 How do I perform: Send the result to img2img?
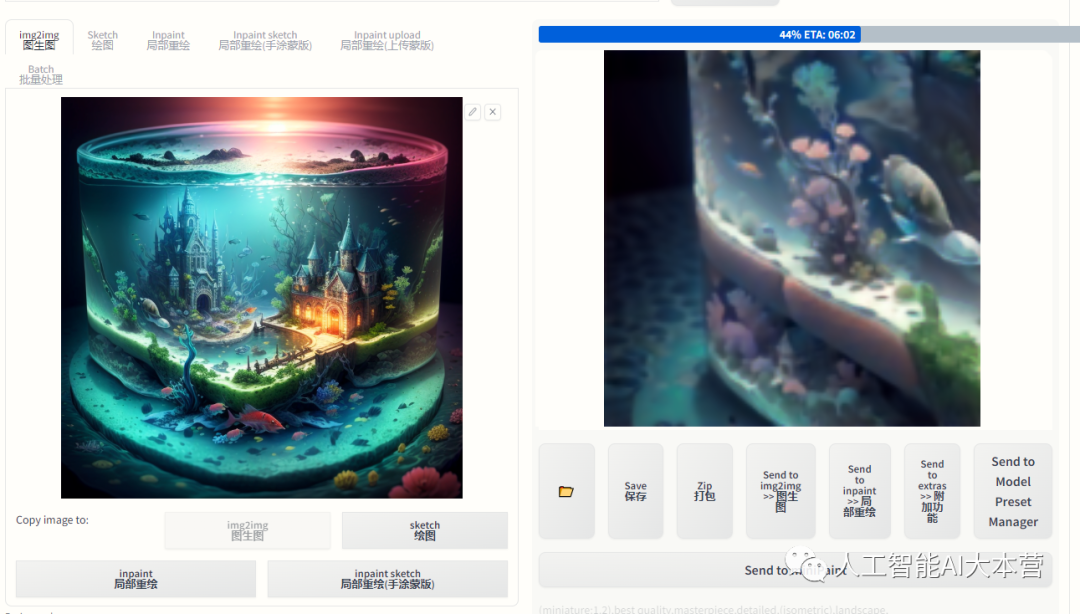coord(780,491)
